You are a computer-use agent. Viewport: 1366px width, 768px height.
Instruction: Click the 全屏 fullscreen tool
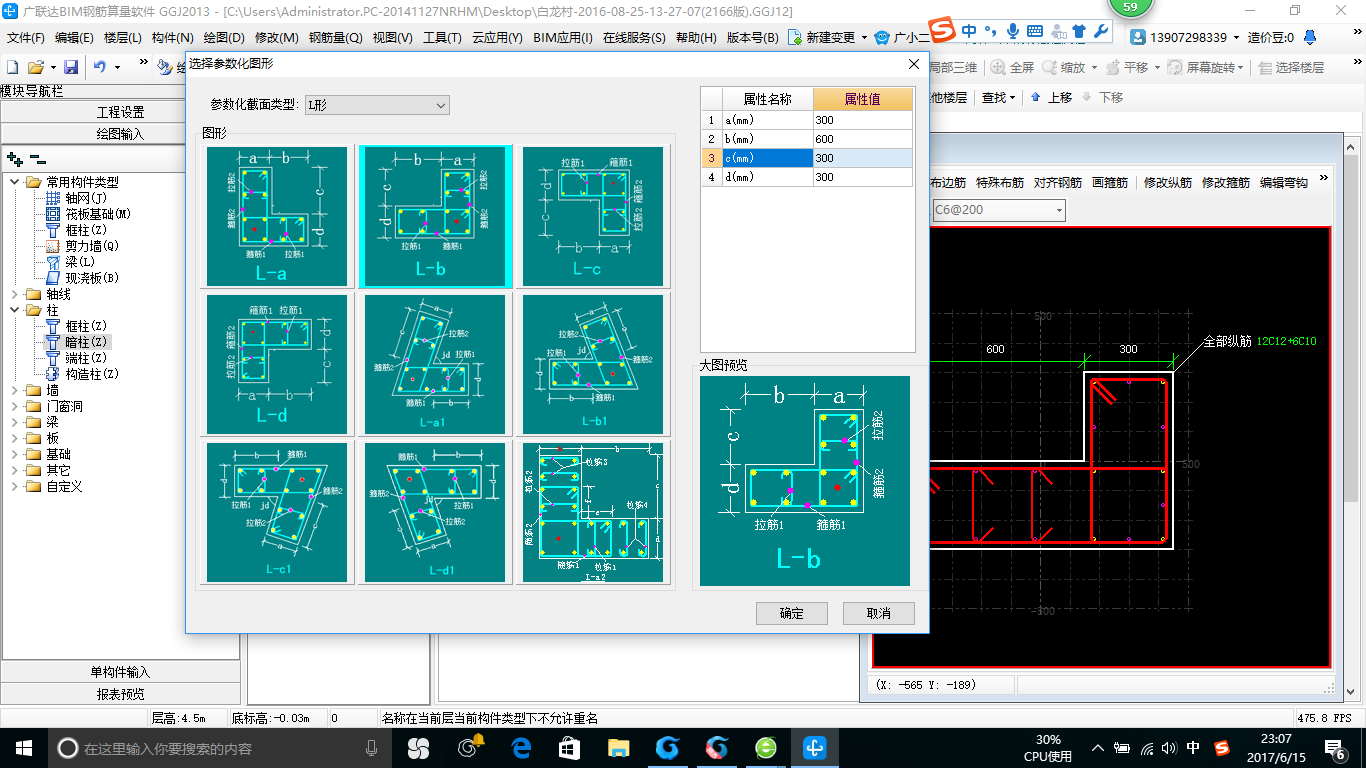tap(1012, 67)
